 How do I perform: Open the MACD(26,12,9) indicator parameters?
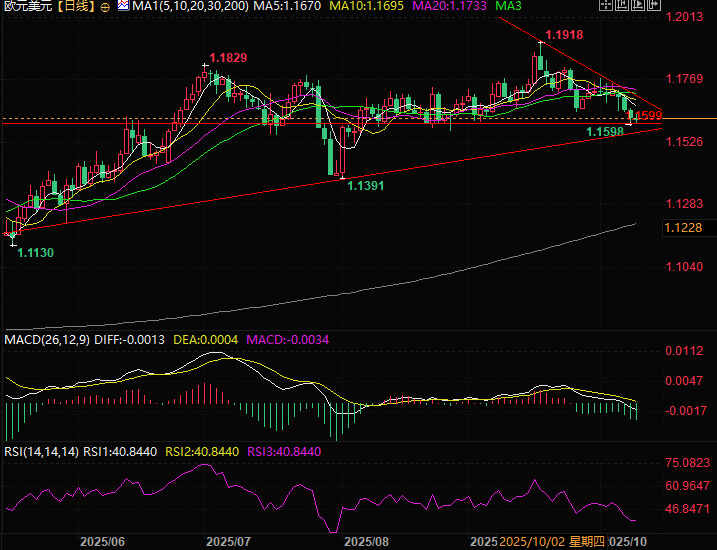(46, 340)
